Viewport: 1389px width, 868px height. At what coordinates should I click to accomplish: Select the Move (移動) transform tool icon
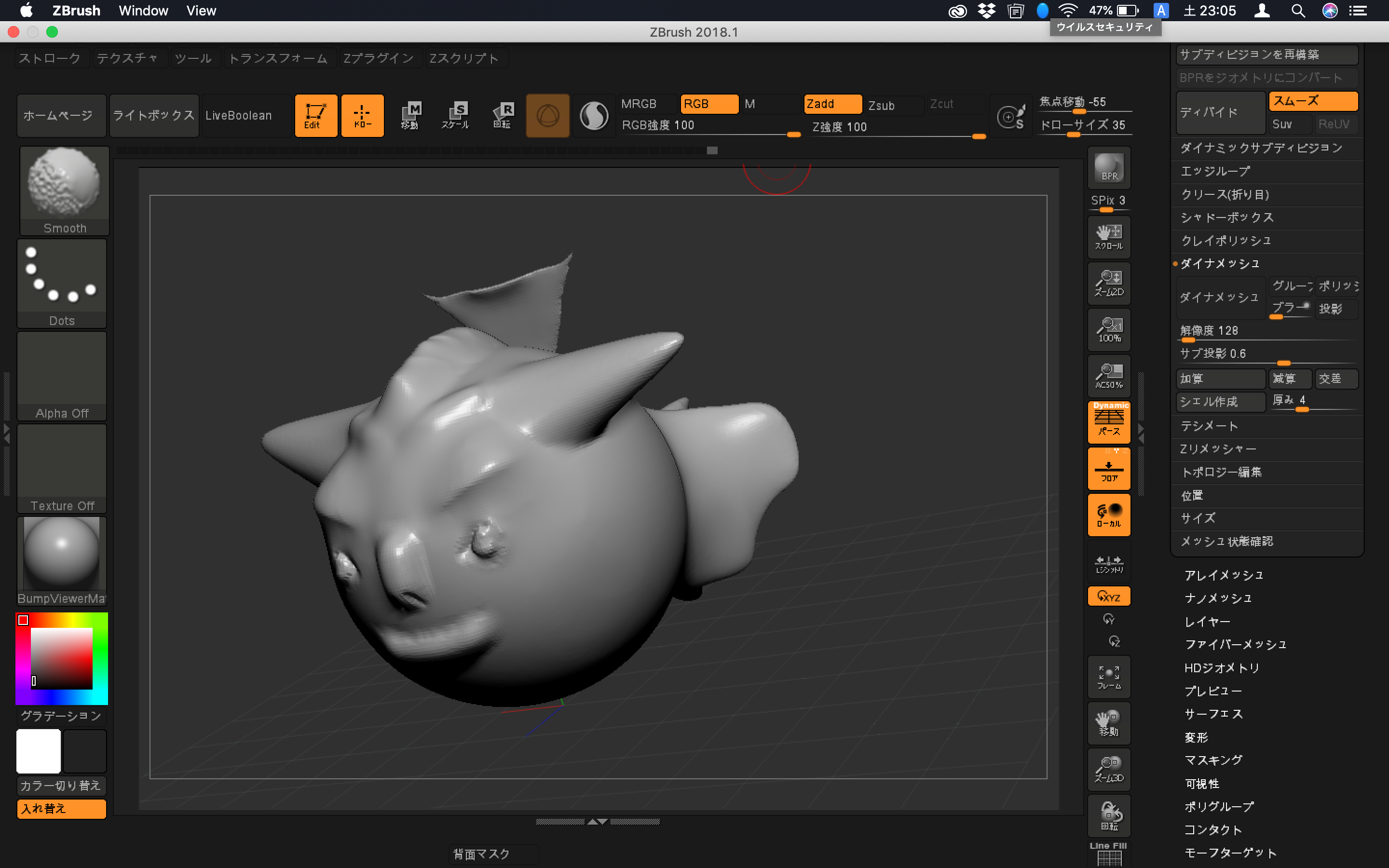click(x=410, y=115)
